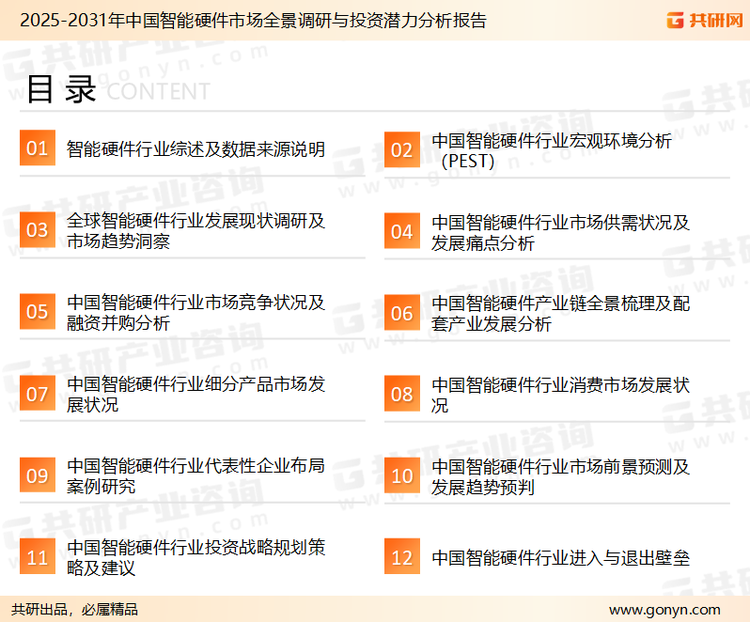Select the orange 04 chapter number badge
The width and height of the screenshot is (750, 622).
coord(402,232)
